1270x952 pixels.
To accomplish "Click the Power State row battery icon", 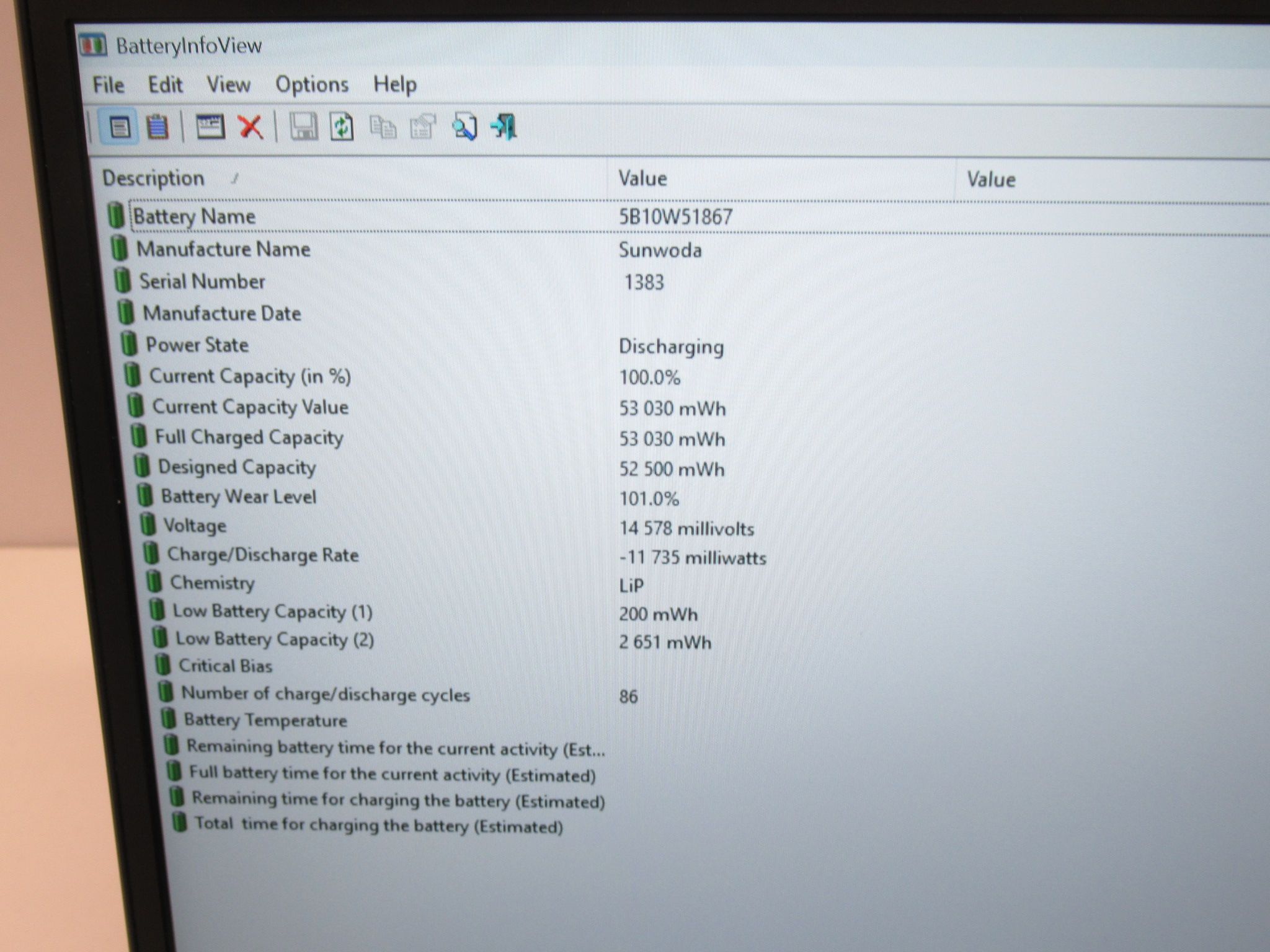I will pos(129,343).
